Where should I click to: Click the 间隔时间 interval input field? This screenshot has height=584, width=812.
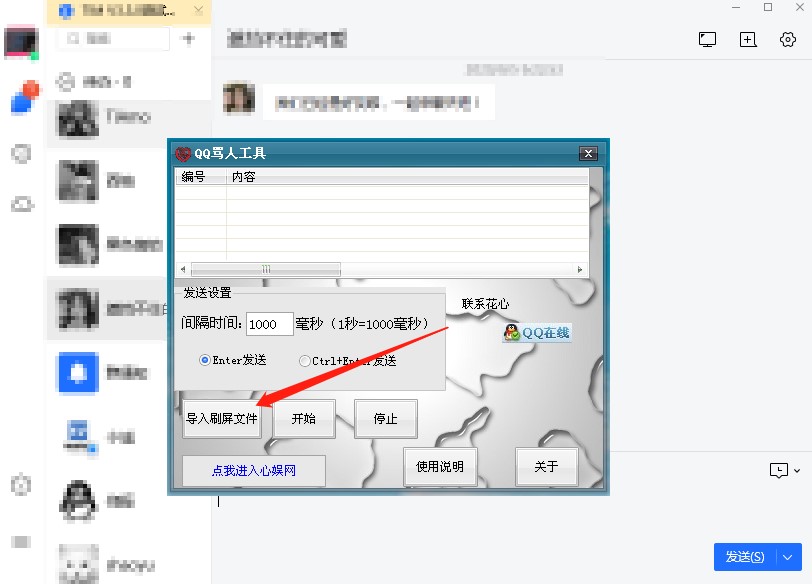point(269,323)
